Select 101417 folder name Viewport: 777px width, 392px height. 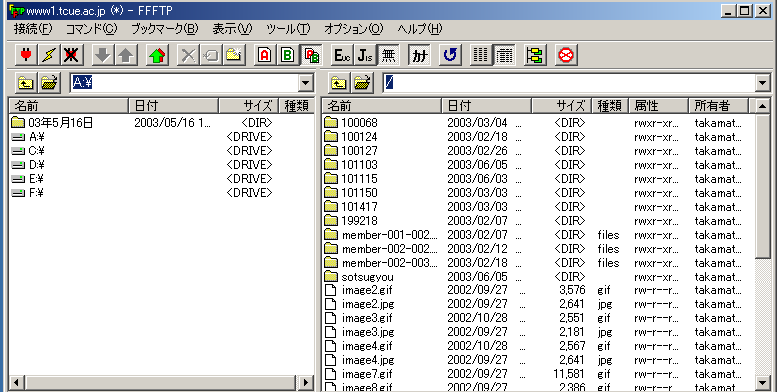[x=359, y=207]
